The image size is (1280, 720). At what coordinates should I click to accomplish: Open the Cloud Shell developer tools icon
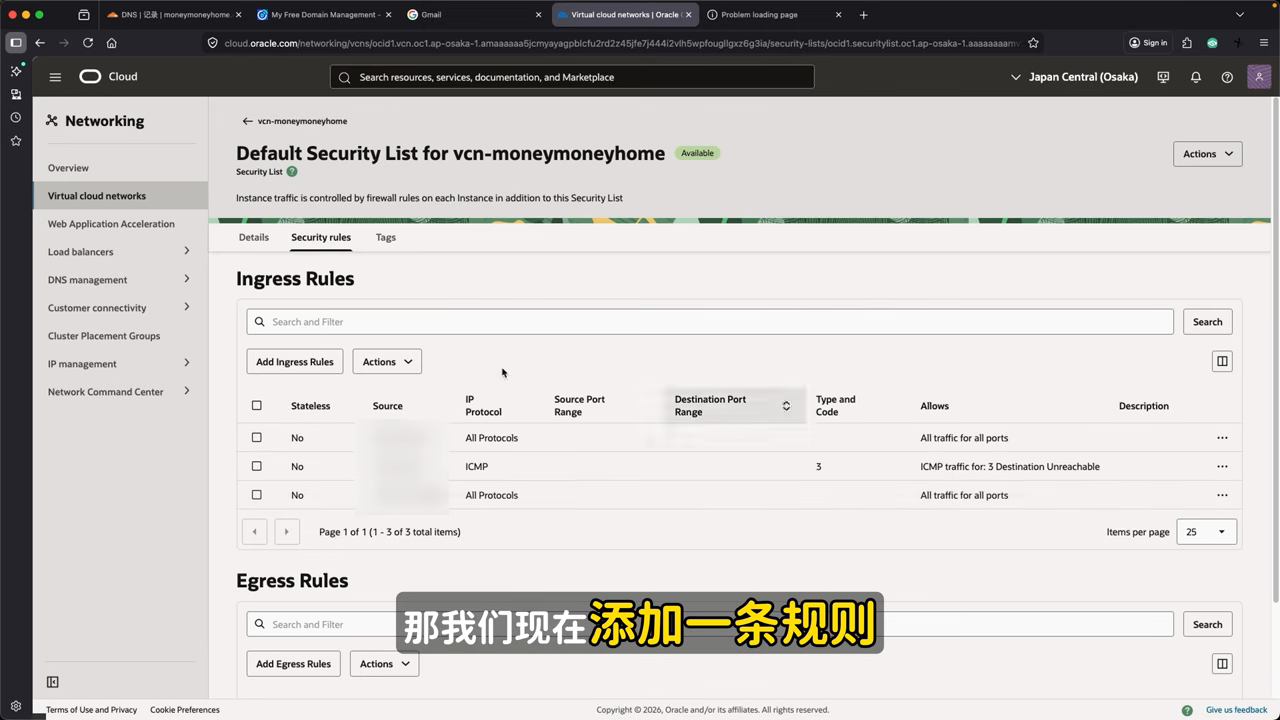[1163, 77]
